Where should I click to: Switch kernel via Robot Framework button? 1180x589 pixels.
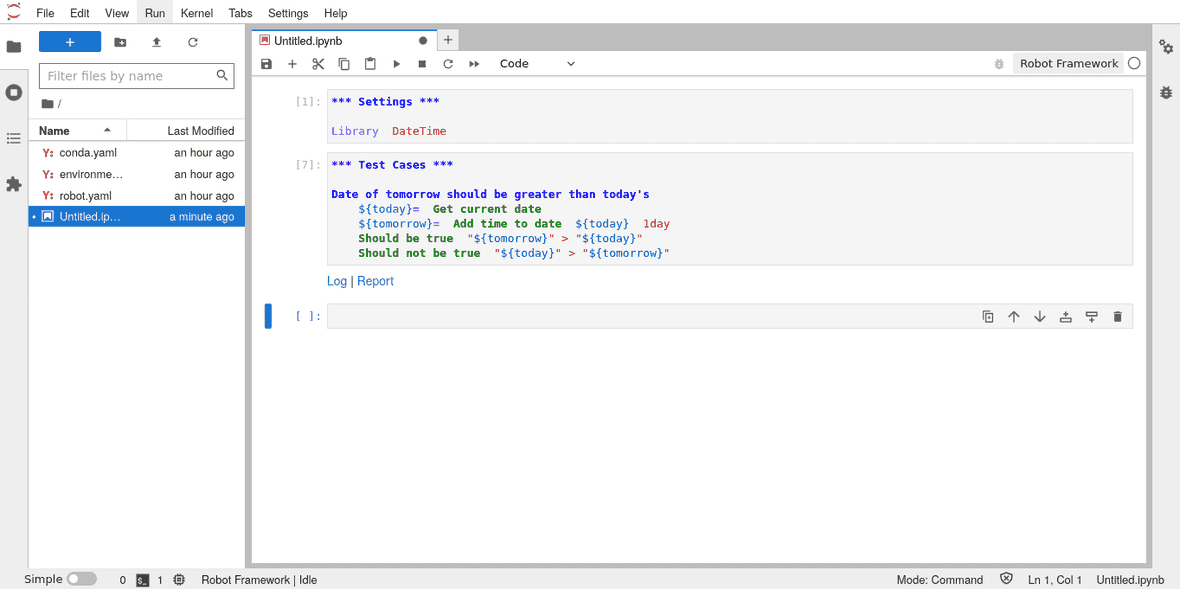click(x=1068, y=63)
